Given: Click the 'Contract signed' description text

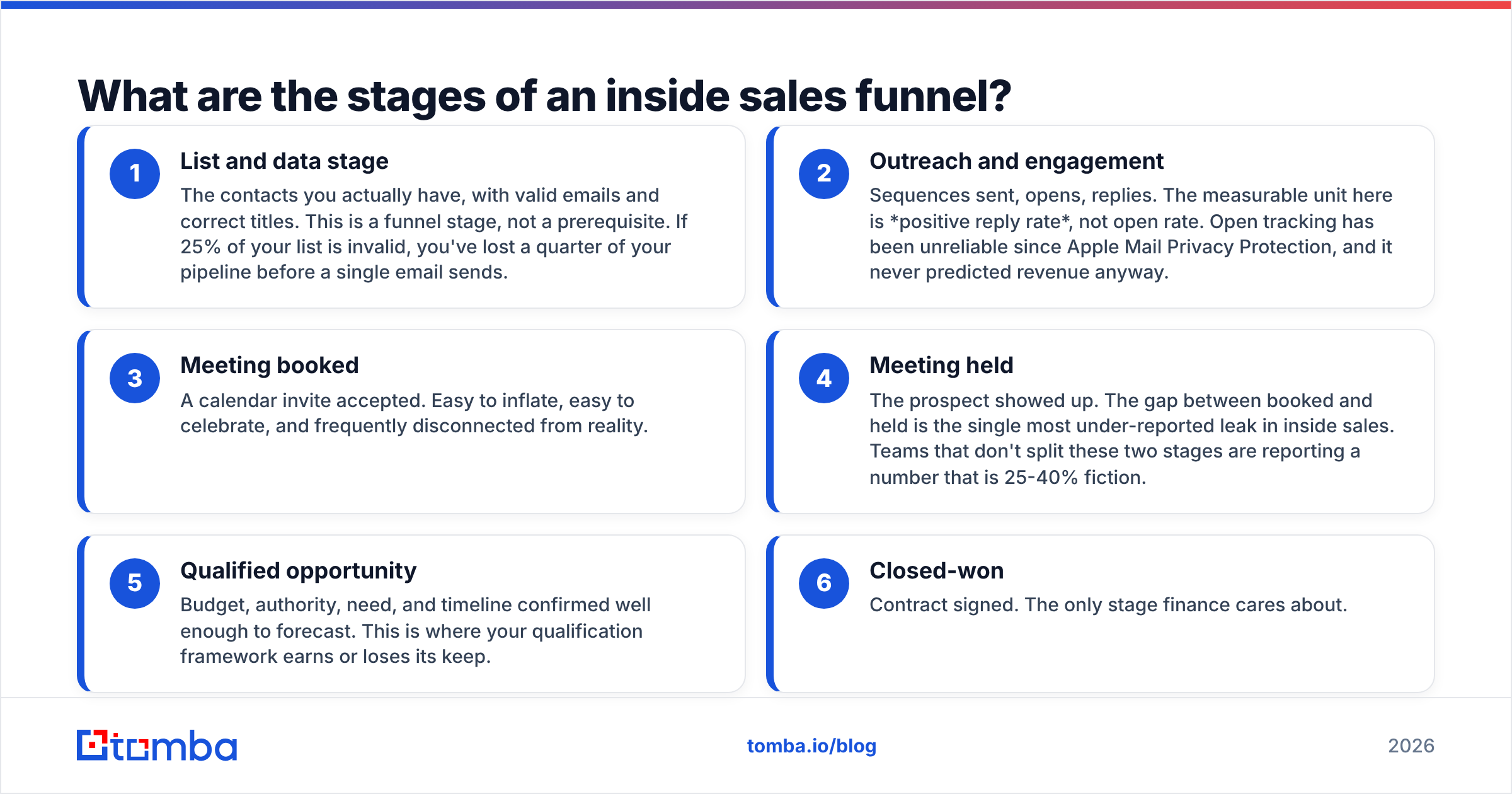Looking at the screenshot, I should click(1108, 605).
